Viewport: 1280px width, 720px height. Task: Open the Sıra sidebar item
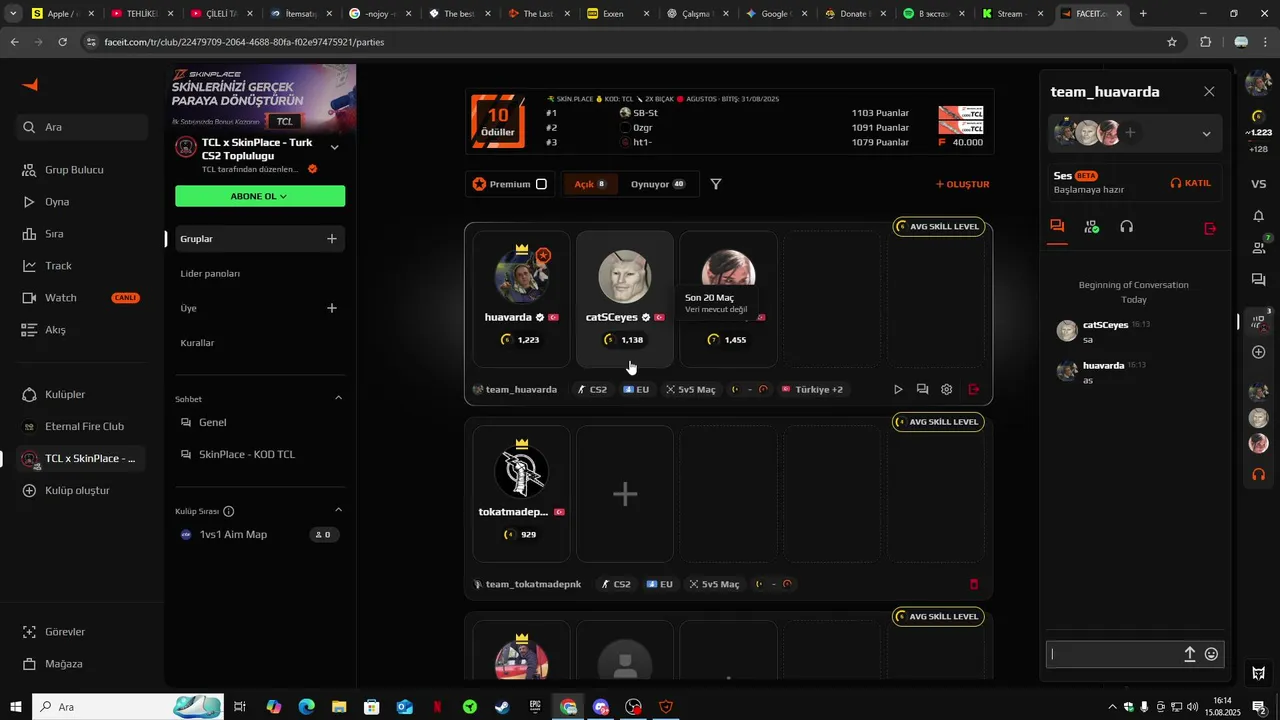pos(54,234)
